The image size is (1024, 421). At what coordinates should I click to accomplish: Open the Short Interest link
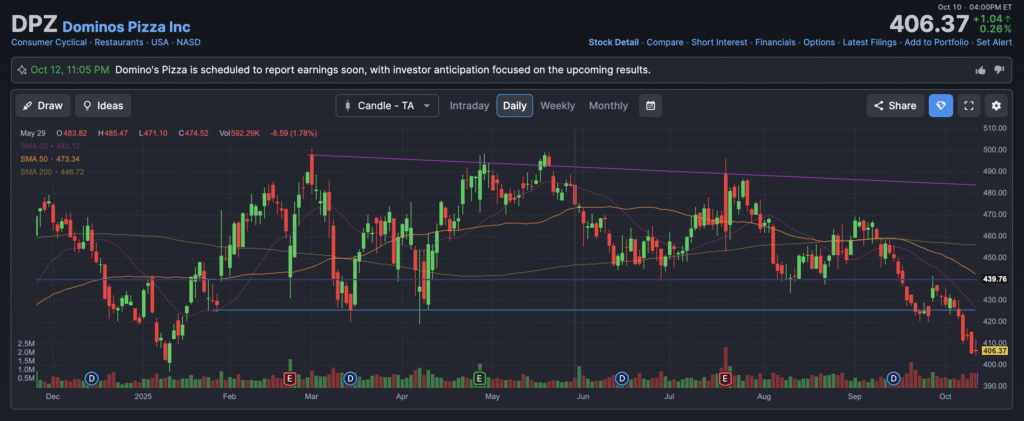(718, 43)
